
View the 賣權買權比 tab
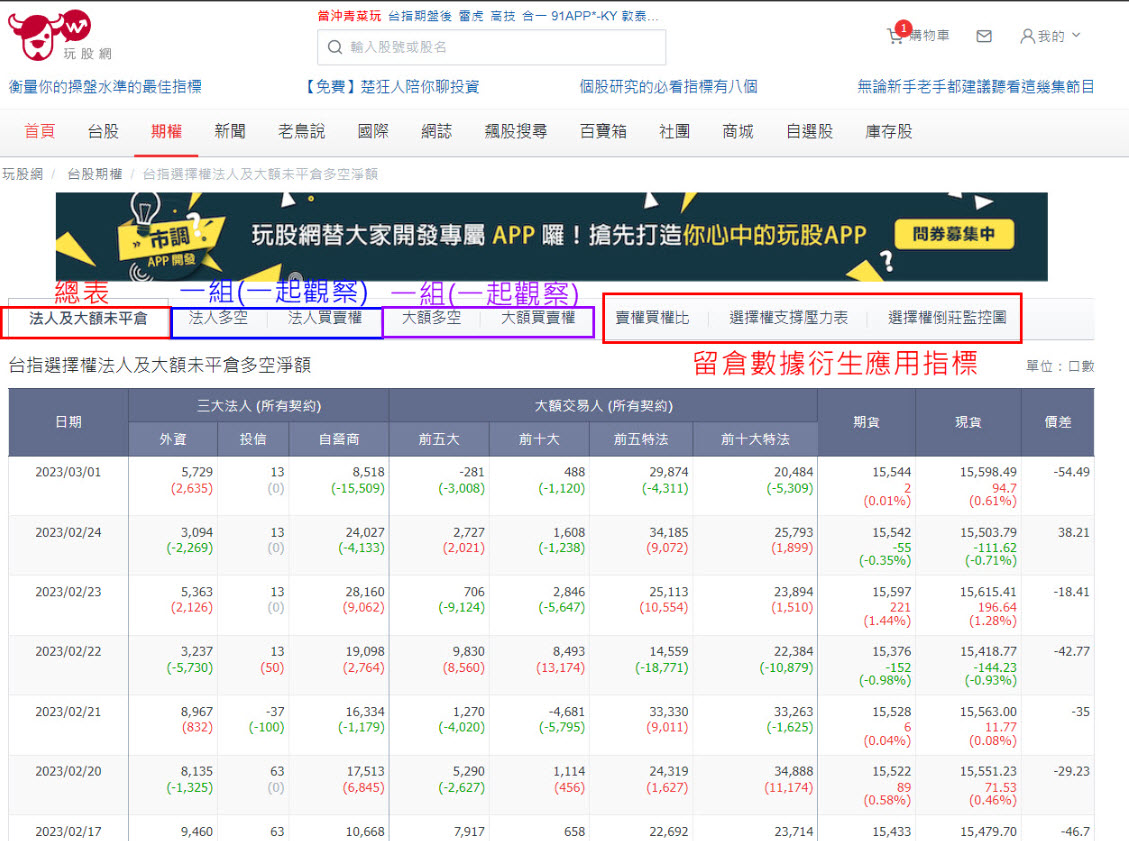click(652, 317)
